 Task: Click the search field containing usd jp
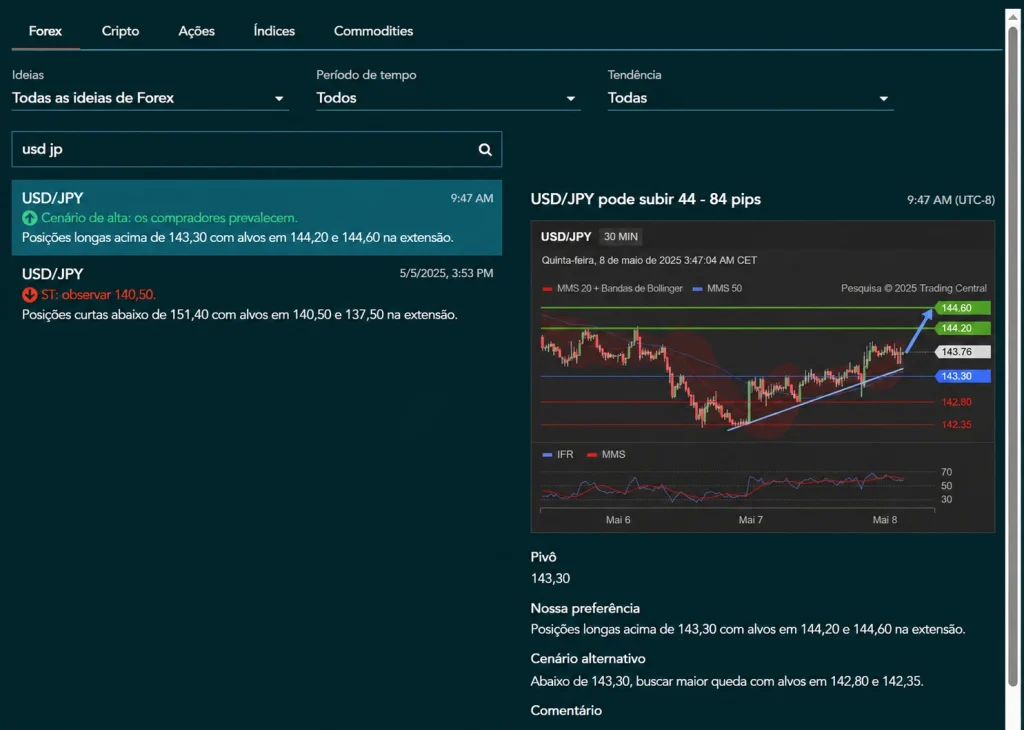pos(257,149)
